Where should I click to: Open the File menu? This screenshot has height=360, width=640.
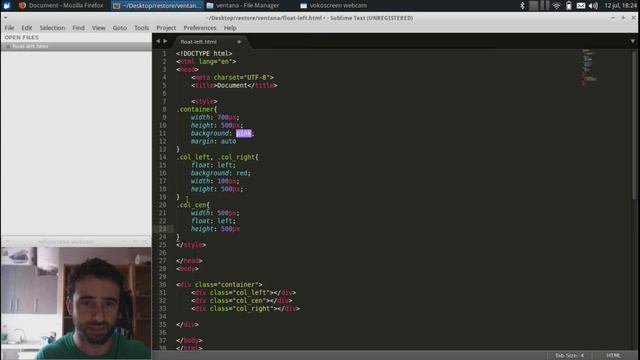(9, 28)
